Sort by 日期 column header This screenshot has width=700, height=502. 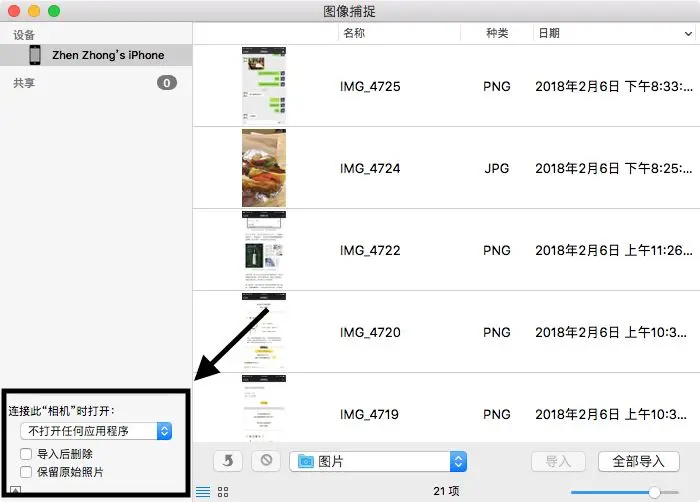pyautogui.click(x=549, y=33)
